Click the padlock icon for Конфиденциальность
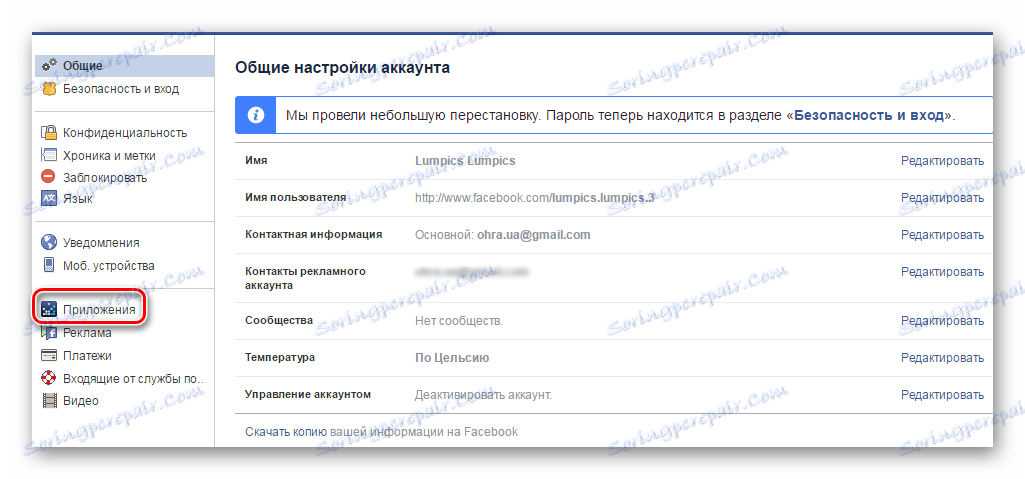Viewport: 1025px width, 479px height. [x=49, y=133]
